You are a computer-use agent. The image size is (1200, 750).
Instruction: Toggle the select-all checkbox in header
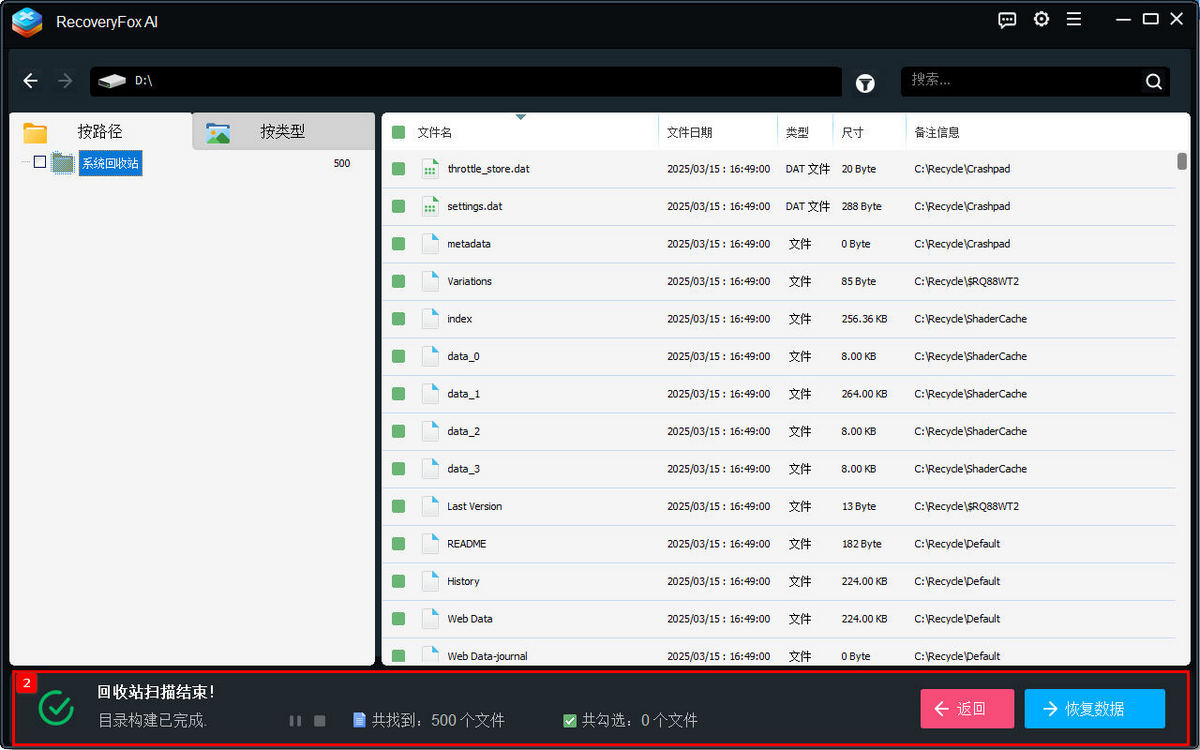[398, 132]
